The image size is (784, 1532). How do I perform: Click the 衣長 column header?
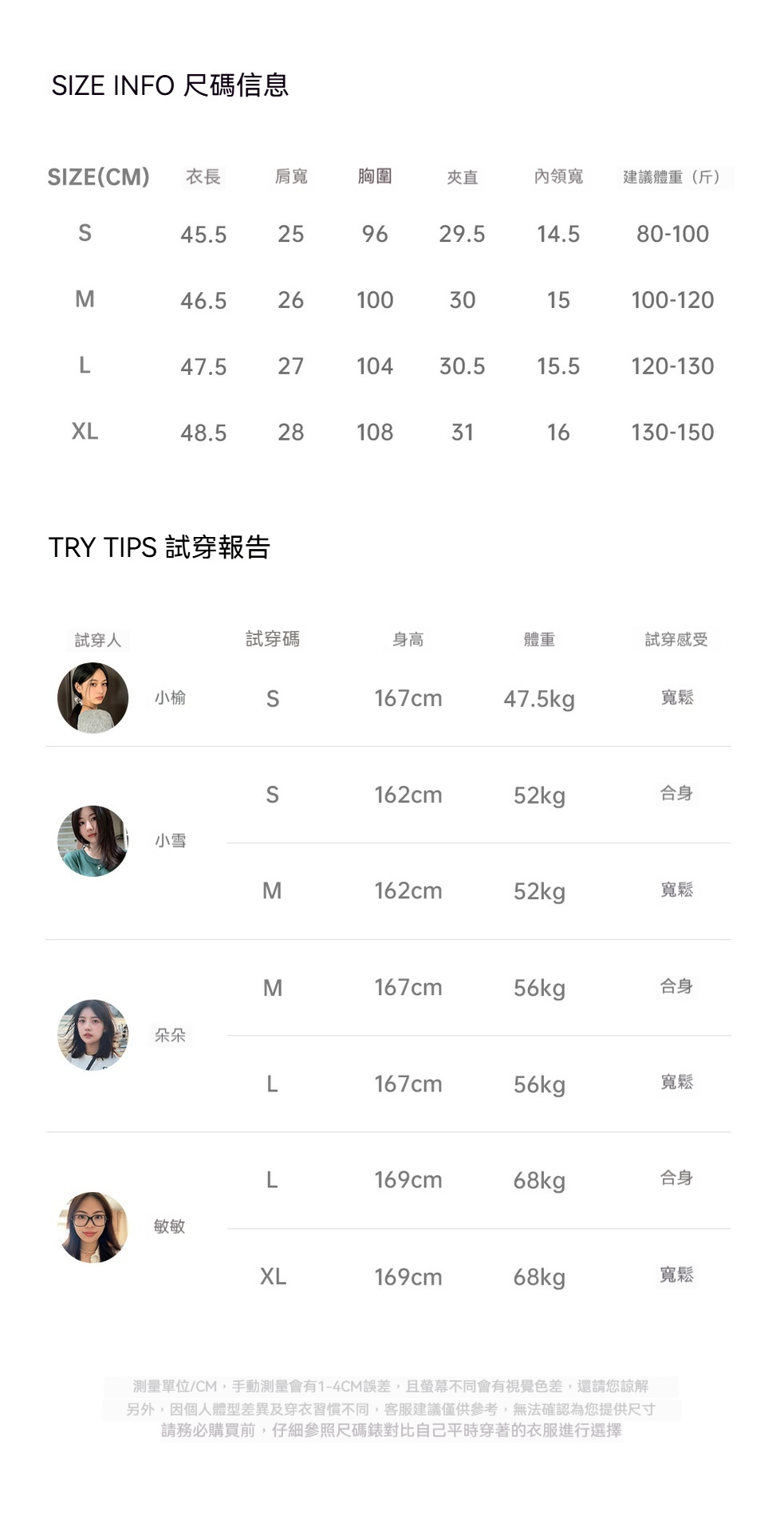pos(203,177)
